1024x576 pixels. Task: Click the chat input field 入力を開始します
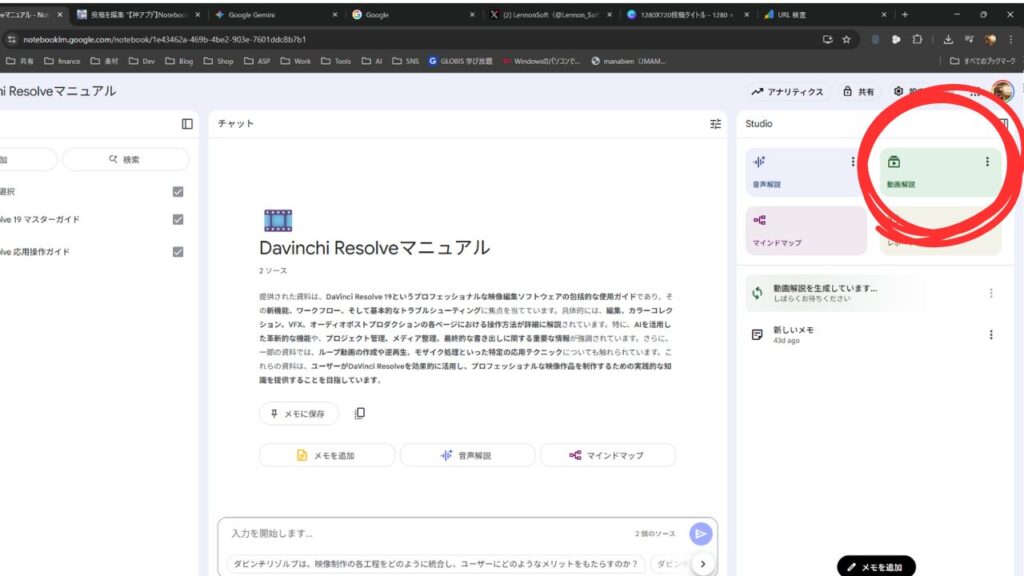pos(428,534)
